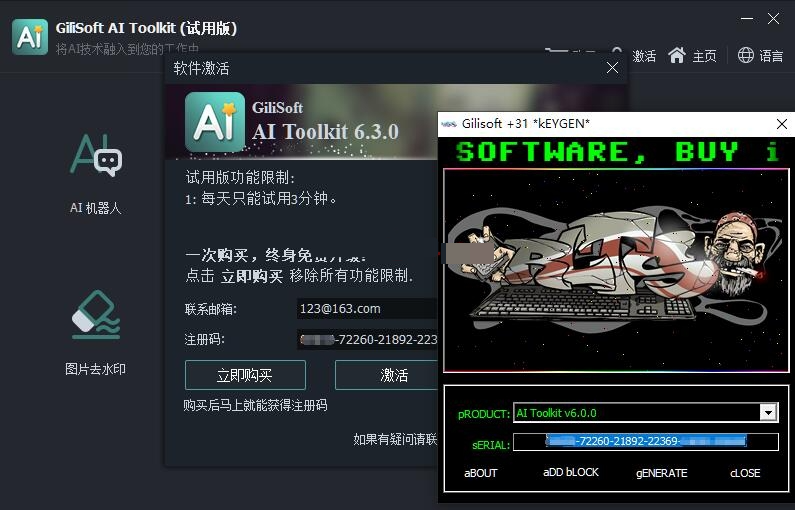Click the home icon beside 主页
This screenshot has height=510, width=795.
click(x=677, y=55)
